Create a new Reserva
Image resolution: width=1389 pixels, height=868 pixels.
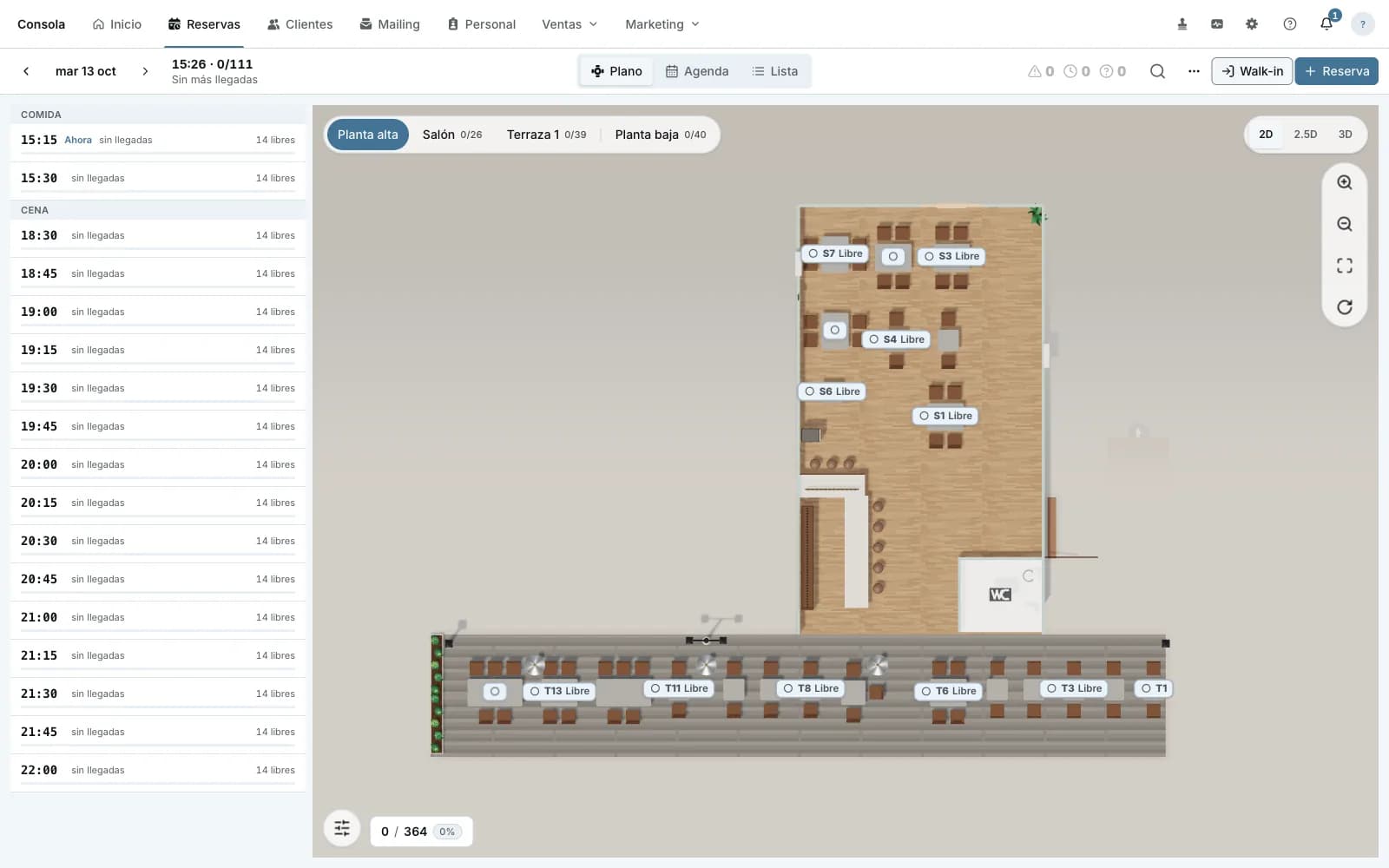coord(1336,71)
